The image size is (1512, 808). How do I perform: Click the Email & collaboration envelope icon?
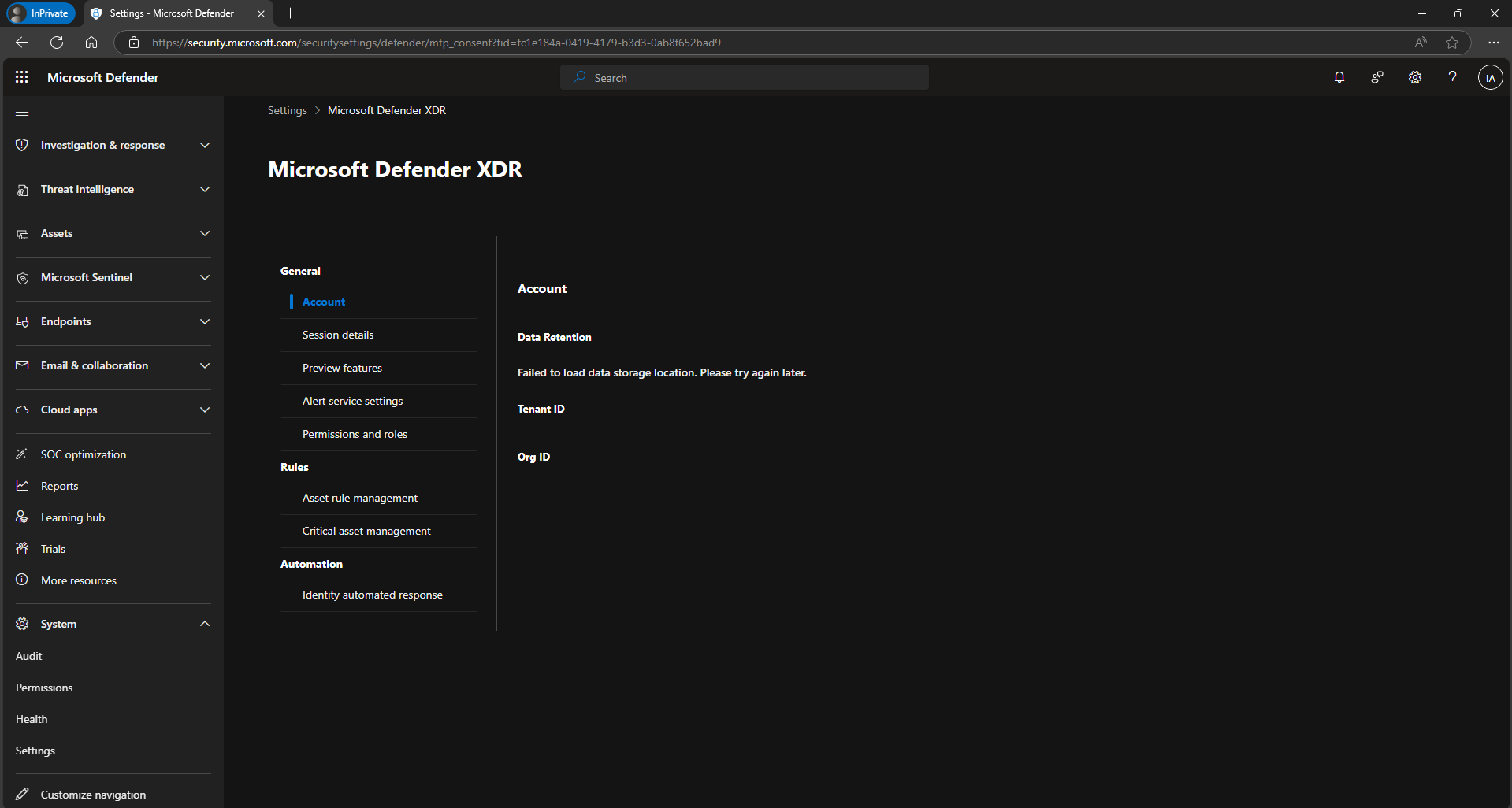click(22, 365)
